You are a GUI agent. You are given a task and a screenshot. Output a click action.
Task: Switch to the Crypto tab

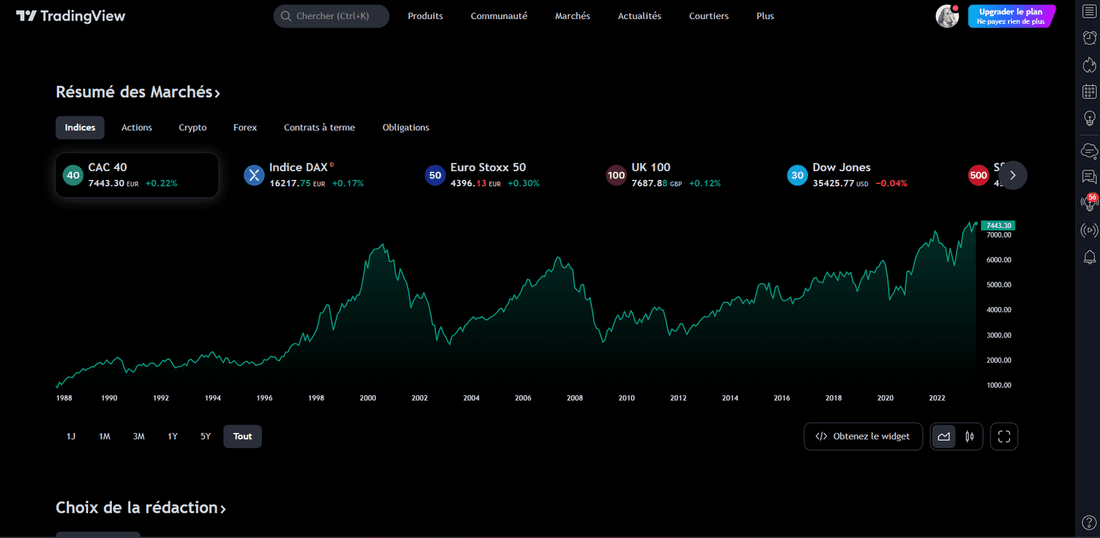pyautogui.click(x=192, y=128)
